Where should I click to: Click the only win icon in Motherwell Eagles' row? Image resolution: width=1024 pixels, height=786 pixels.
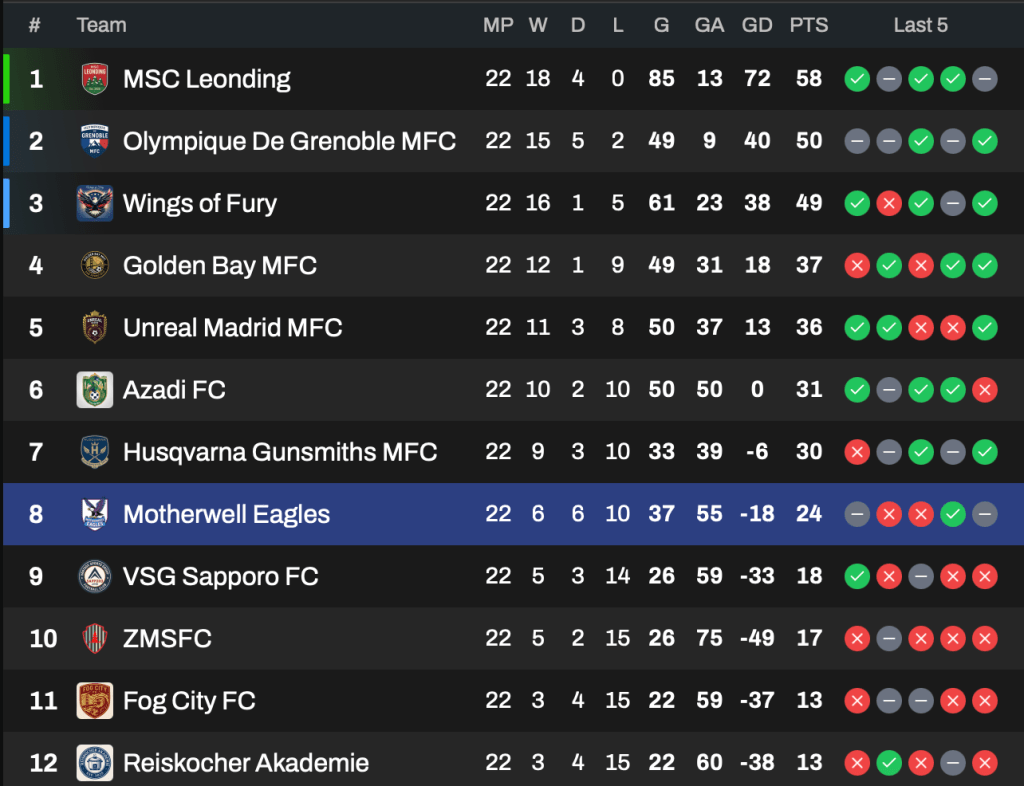pyautogui.click(x=953, y=514)
